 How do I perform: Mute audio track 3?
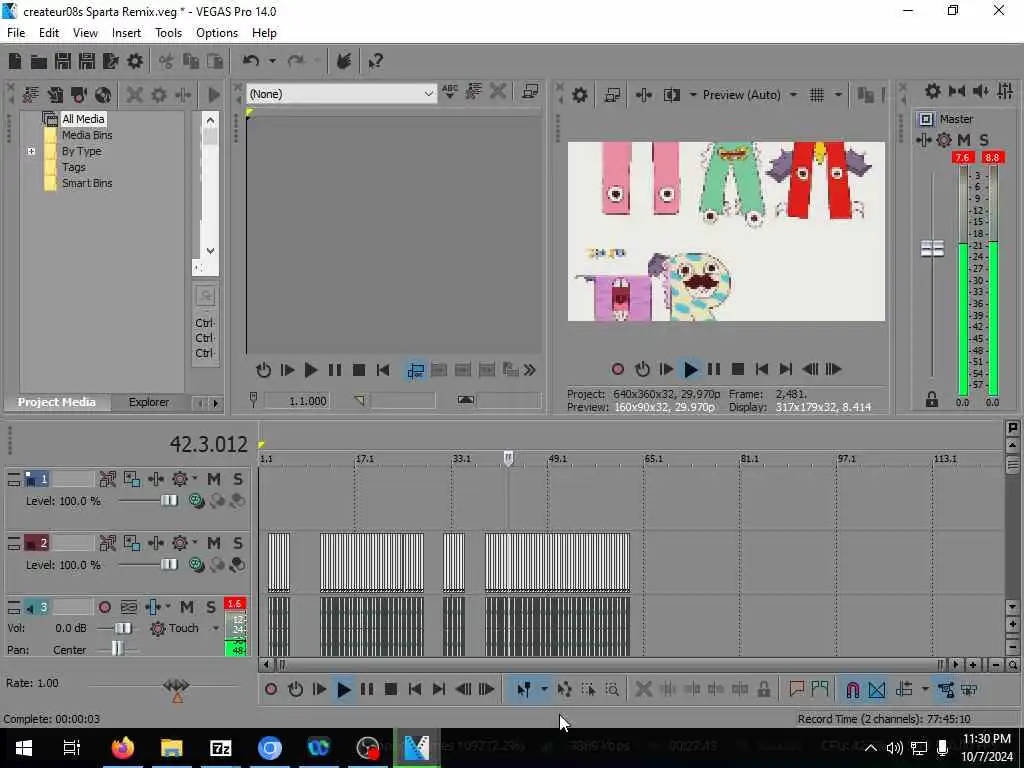[187, 607]
